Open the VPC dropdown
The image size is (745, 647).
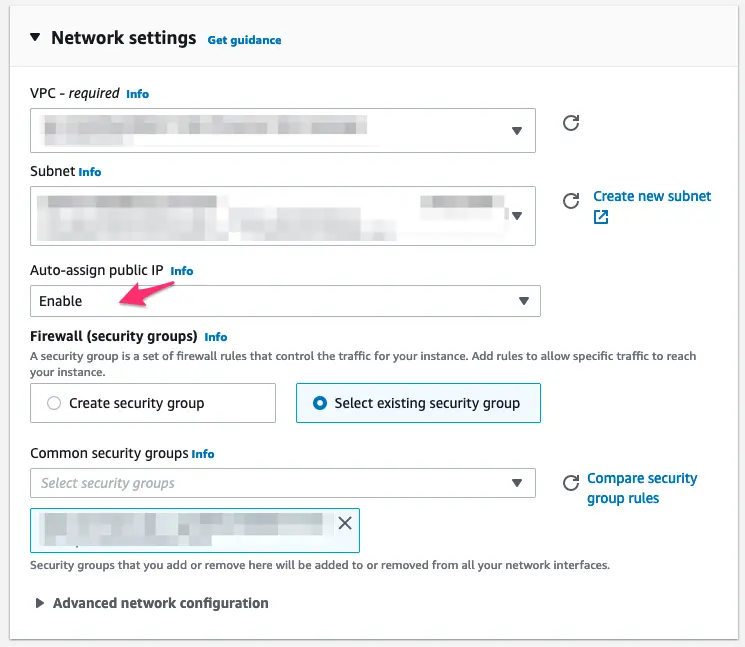coord(283,130)
